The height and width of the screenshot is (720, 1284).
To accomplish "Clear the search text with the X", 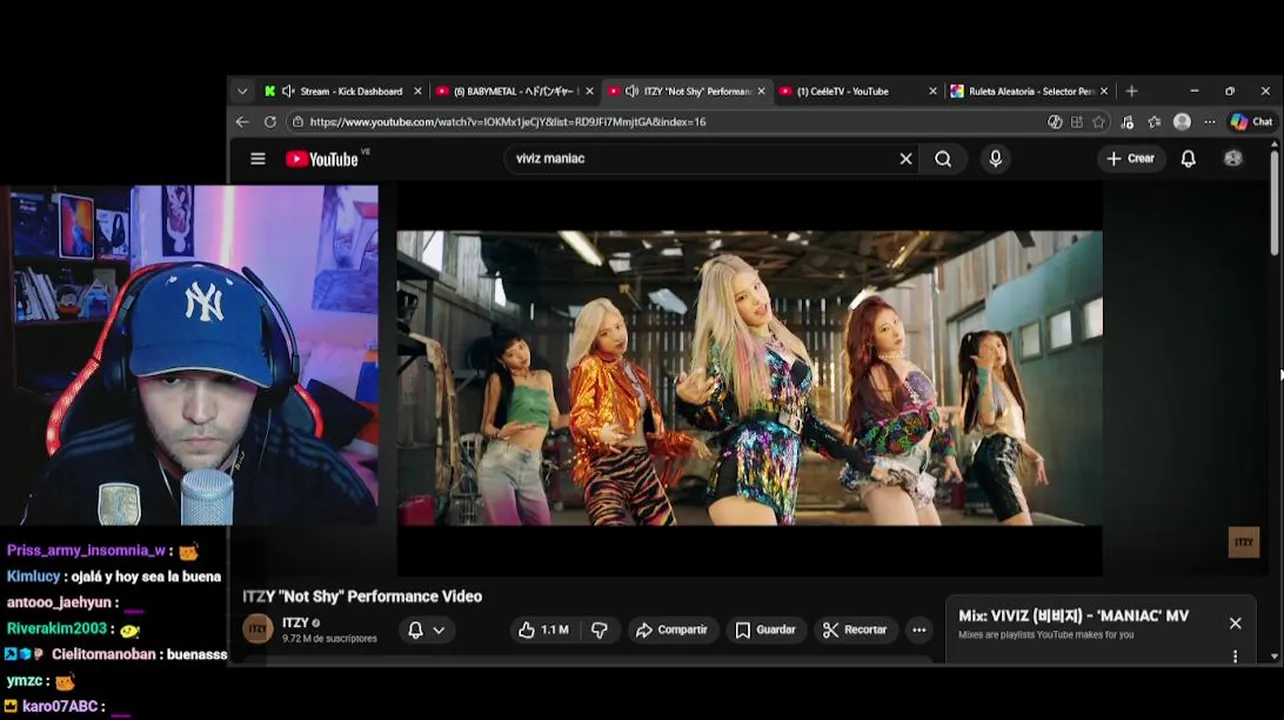I will coord(906,159).
